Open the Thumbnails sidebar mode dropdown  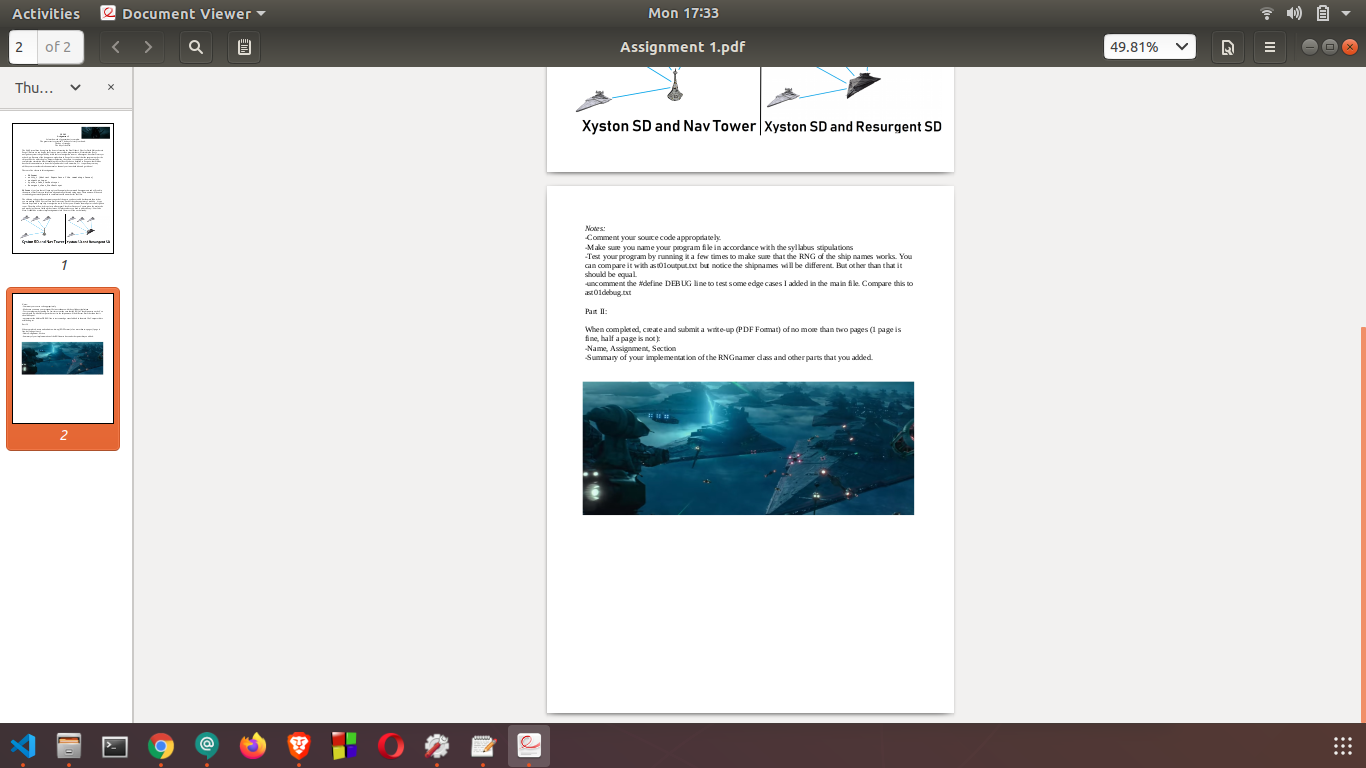(x=44, y=87)
